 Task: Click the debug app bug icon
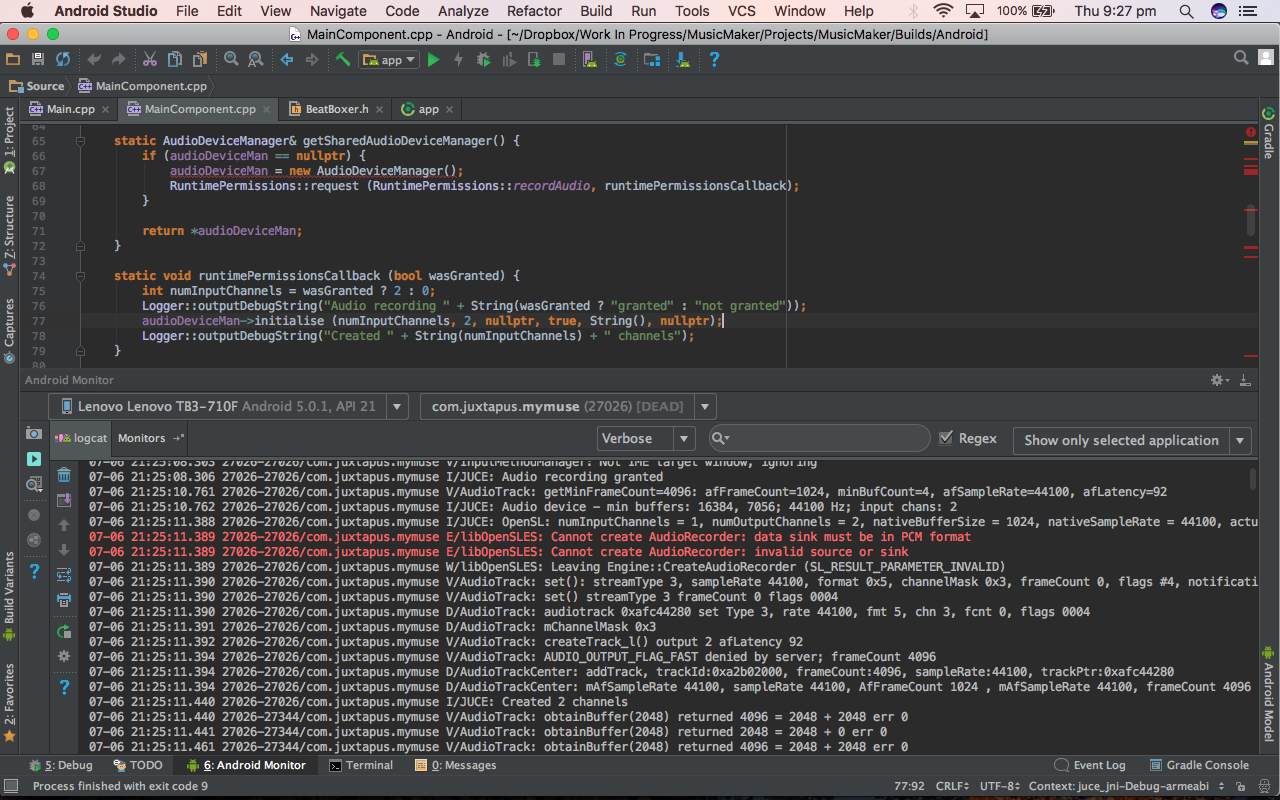484,60
